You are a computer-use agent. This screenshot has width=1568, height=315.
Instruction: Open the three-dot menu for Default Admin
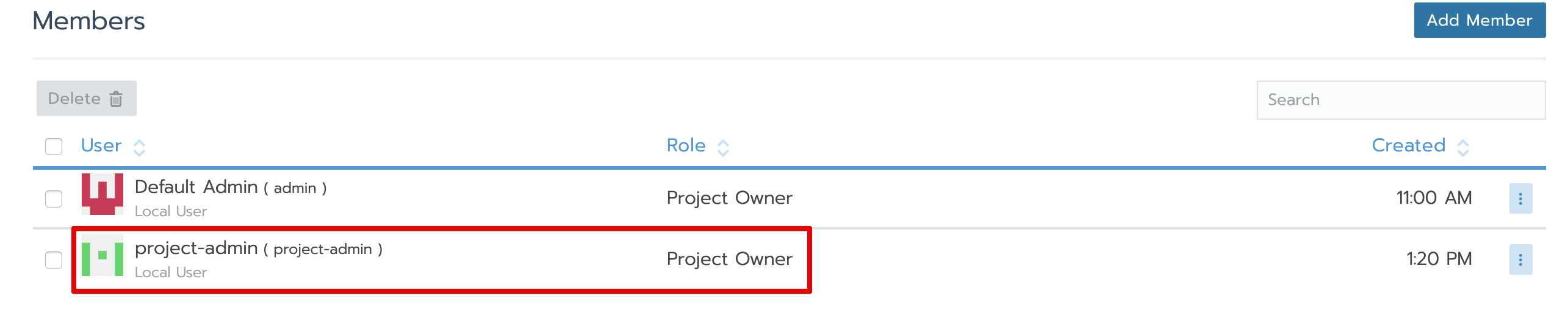coord(1520,199)
